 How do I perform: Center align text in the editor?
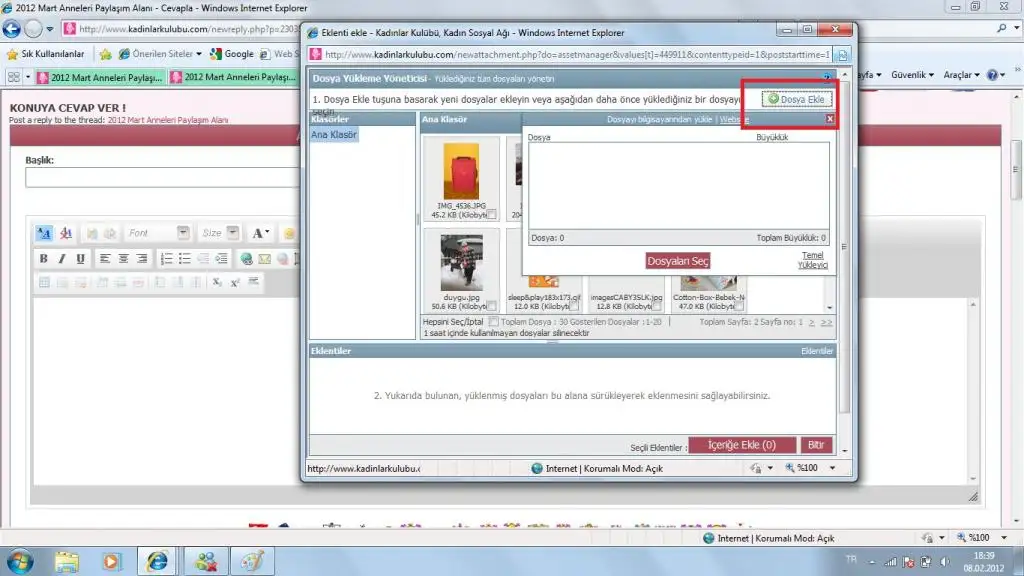[123, 259]
